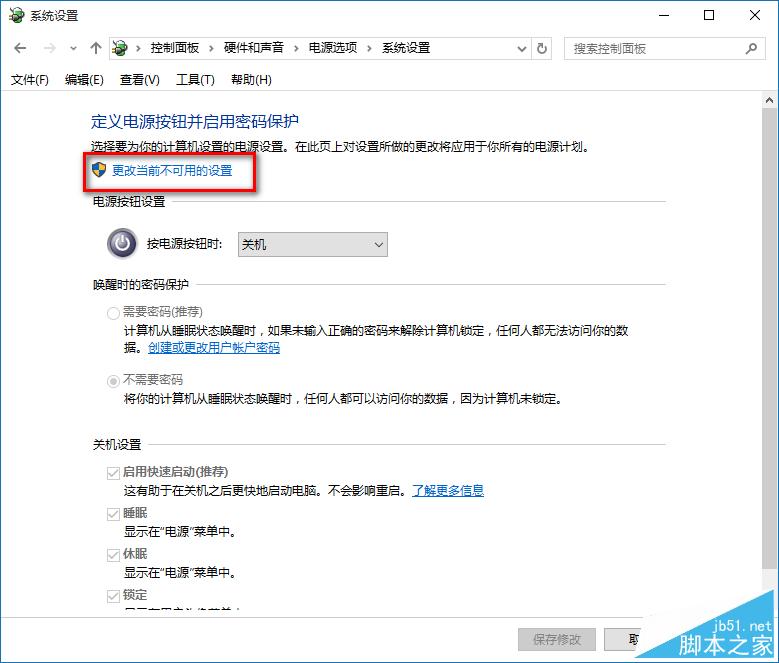Navigate to 硬件和声音 breadcrumb
Image resolution: width=779 pixels, height=663 pixels.
point(254,48)
